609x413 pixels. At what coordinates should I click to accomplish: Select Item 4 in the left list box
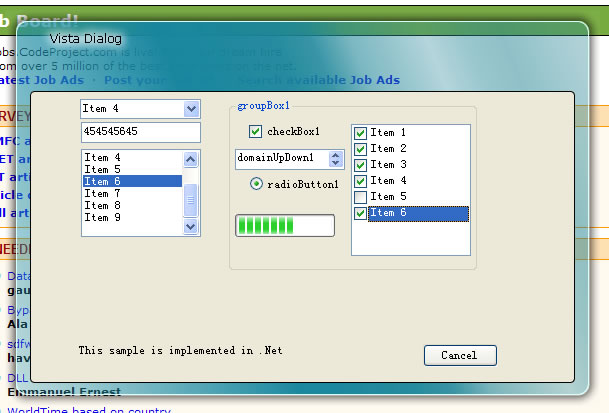(132, 157)
